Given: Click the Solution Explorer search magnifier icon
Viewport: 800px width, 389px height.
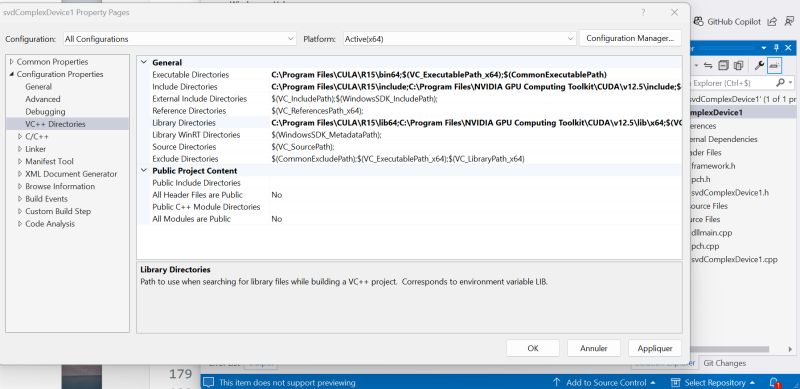Looking at the screenshot, I should (781, 82).
